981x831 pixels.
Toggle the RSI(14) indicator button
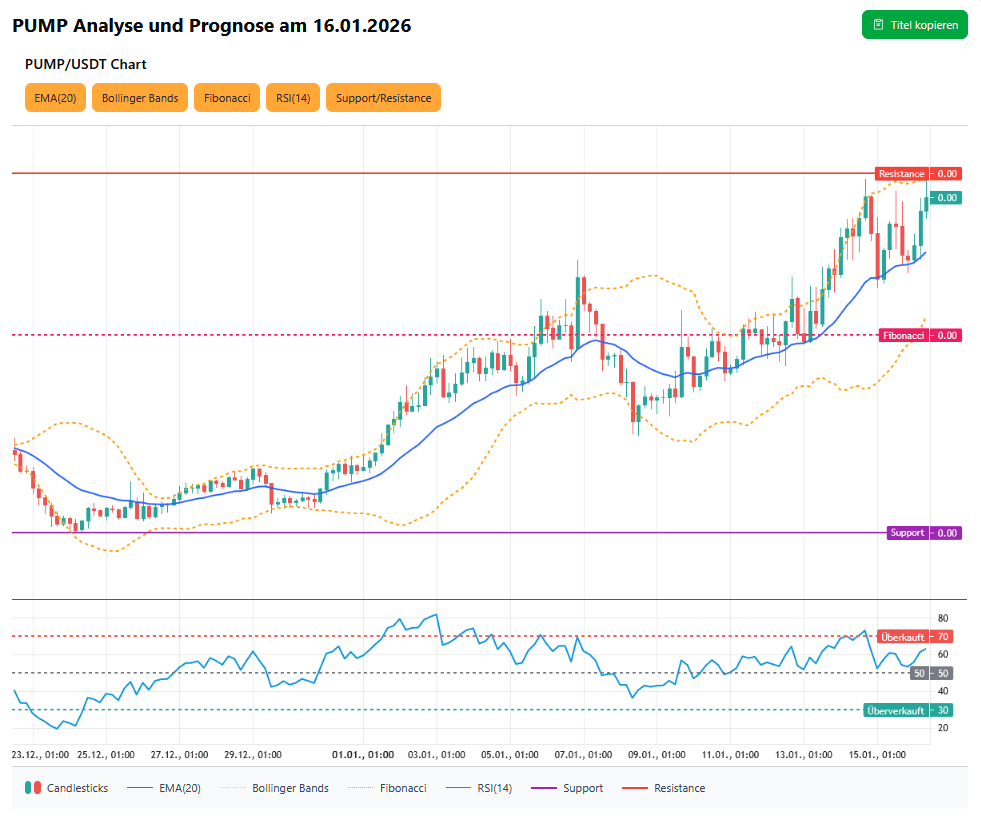coord(292,98)
